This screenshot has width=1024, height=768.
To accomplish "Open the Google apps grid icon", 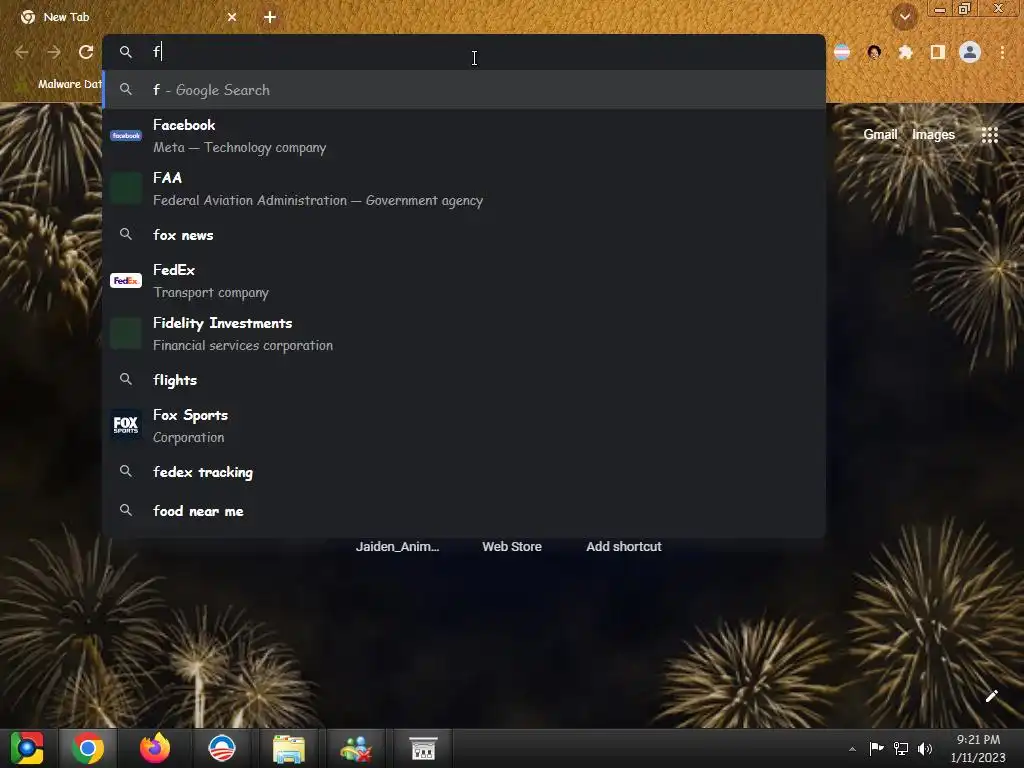I will pos(989,135).
